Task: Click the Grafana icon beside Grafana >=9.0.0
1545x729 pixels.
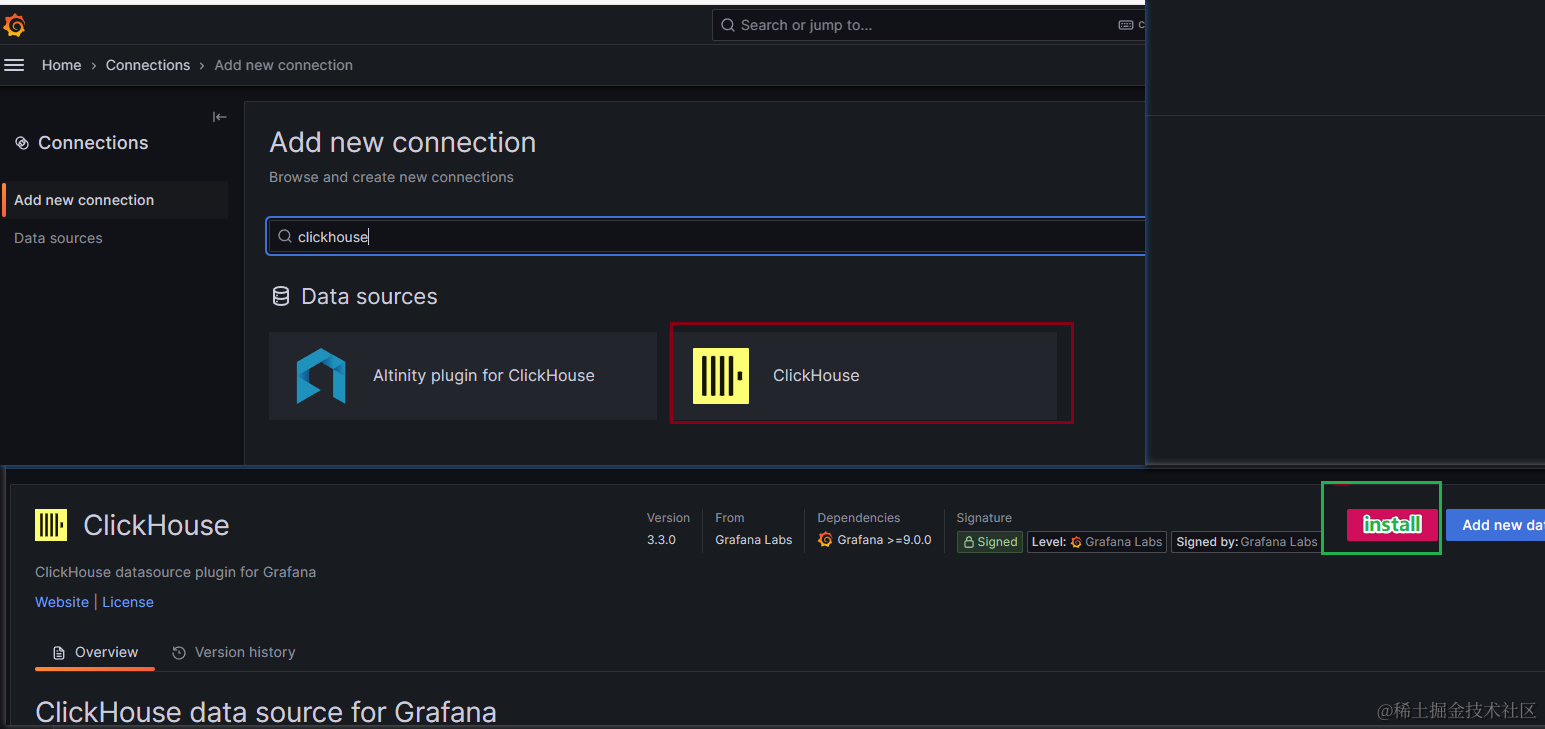Action: pos(825,540)
